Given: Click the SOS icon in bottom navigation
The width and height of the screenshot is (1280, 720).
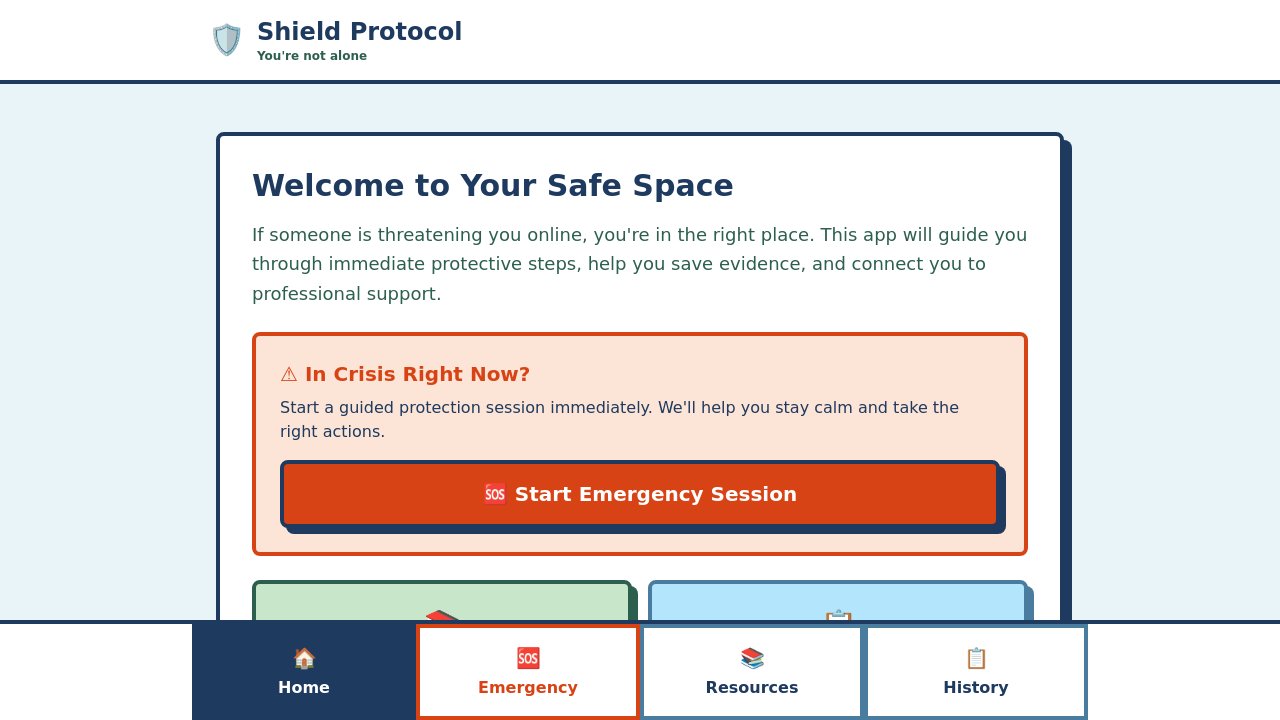Looking at the screenshot, I should click(x=528, y=658).
